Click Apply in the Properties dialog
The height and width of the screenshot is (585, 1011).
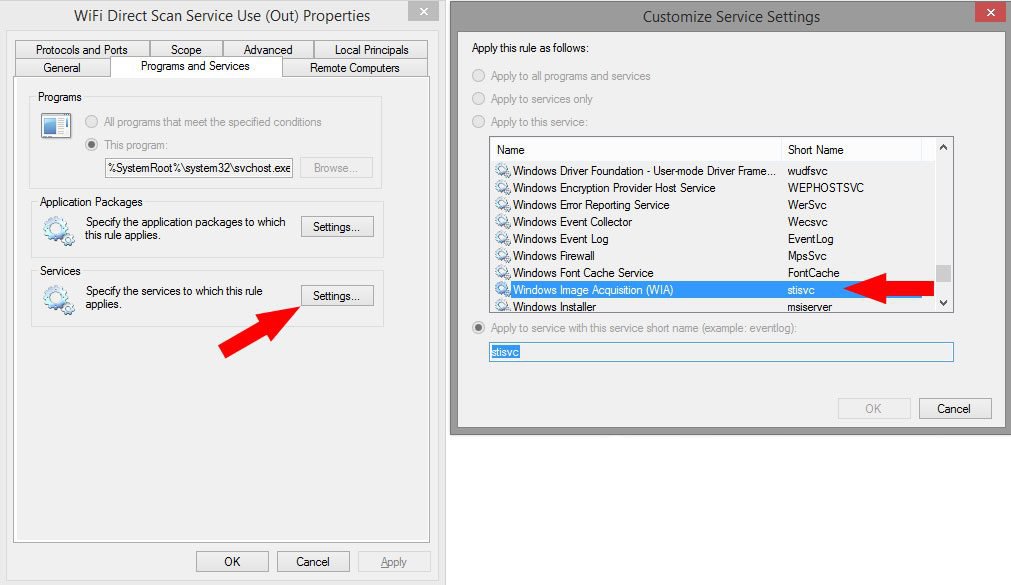(x=393, y=562)
